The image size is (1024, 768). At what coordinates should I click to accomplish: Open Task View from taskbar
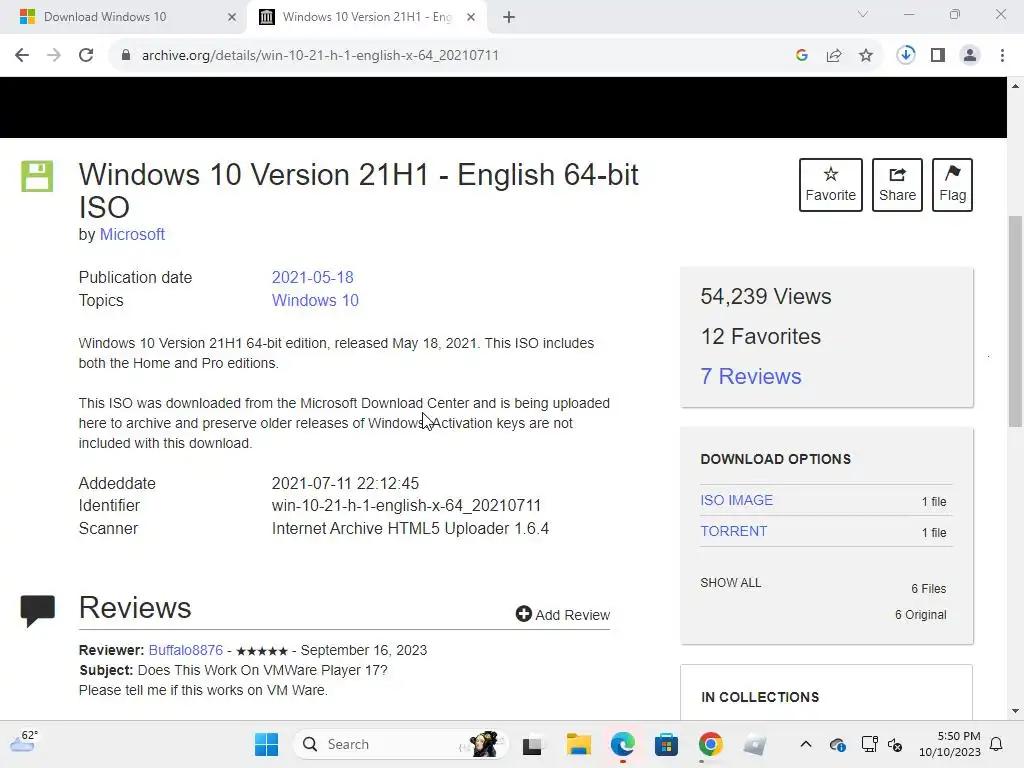(x=532, y=744)
